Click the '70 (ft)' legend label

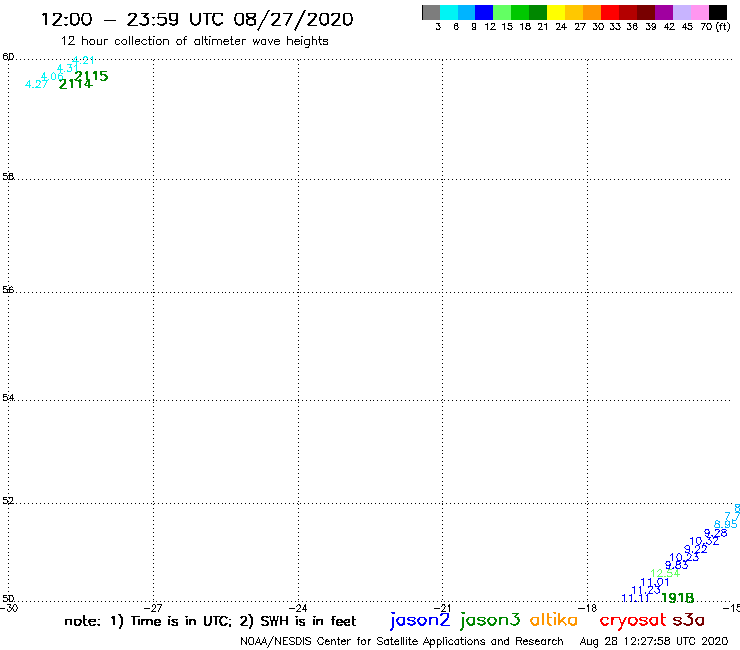[x=715, y=27]
